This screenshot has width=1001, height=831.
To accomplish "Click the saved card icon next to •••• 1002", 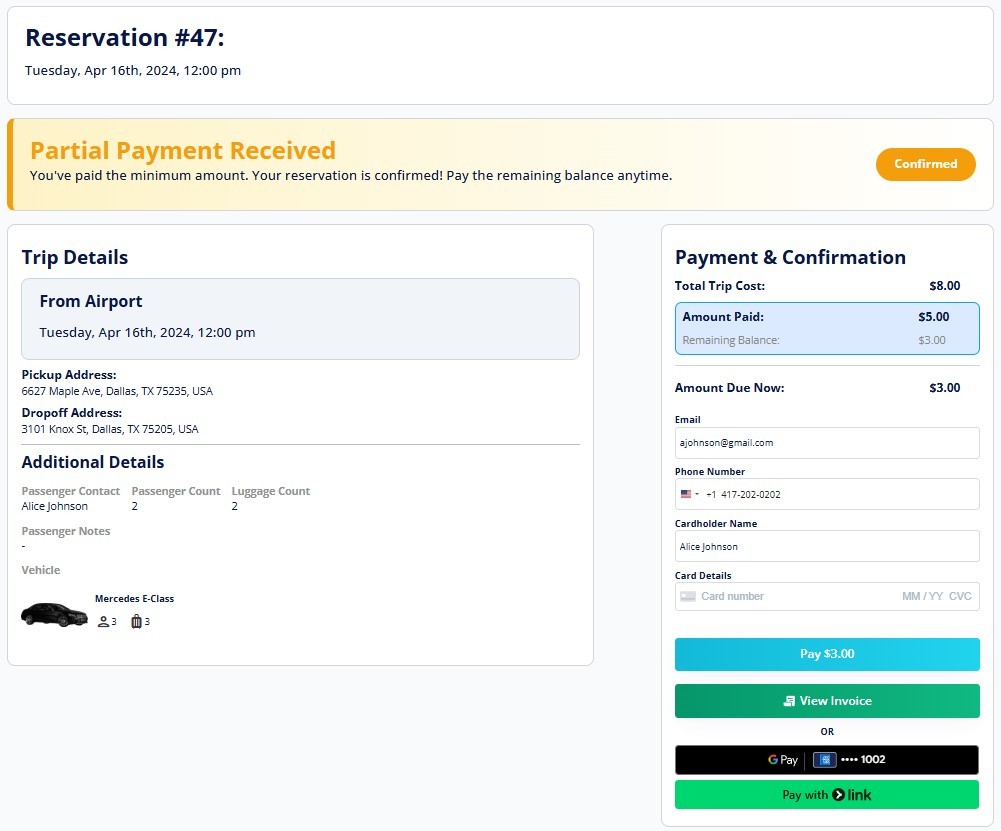I will [x=824, y=760].
